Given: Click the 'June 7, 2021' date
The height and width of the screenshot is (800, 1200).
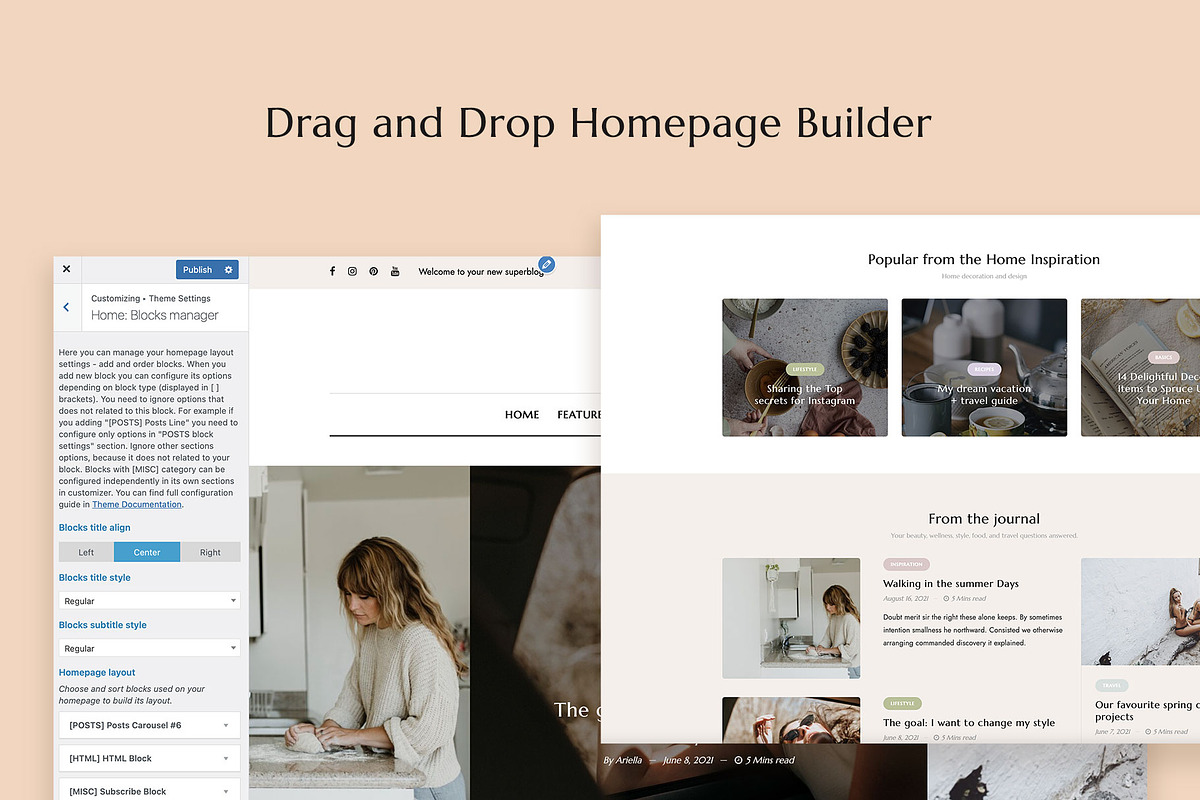Looking at the screenshot, I should [1115, 732].
